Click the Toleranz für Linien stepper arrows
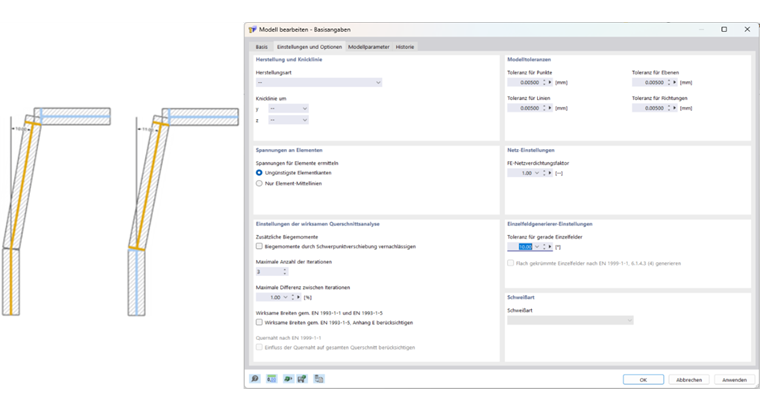The image size is (760, 411). (544, 108)
